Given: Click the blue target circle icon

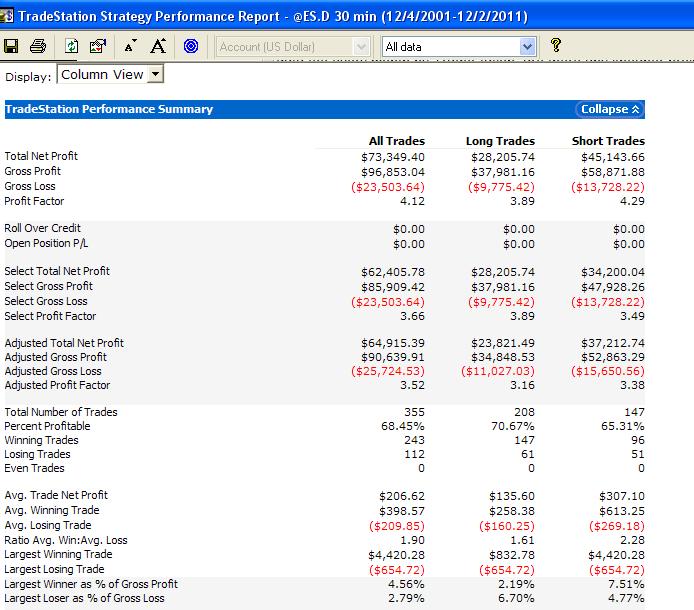Looking at the screenshot, I should click(x=191, y=46).
